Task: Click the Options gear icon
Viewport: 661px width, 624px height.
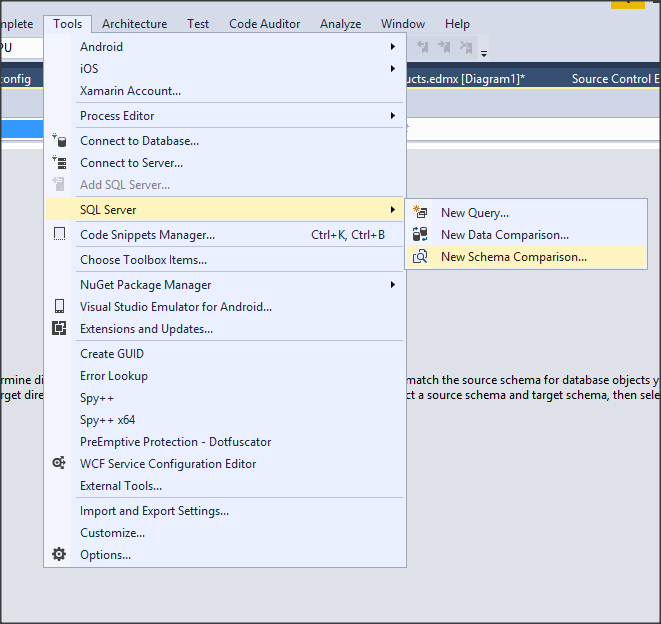Action: pyautogui.click(x=59, y=554)
